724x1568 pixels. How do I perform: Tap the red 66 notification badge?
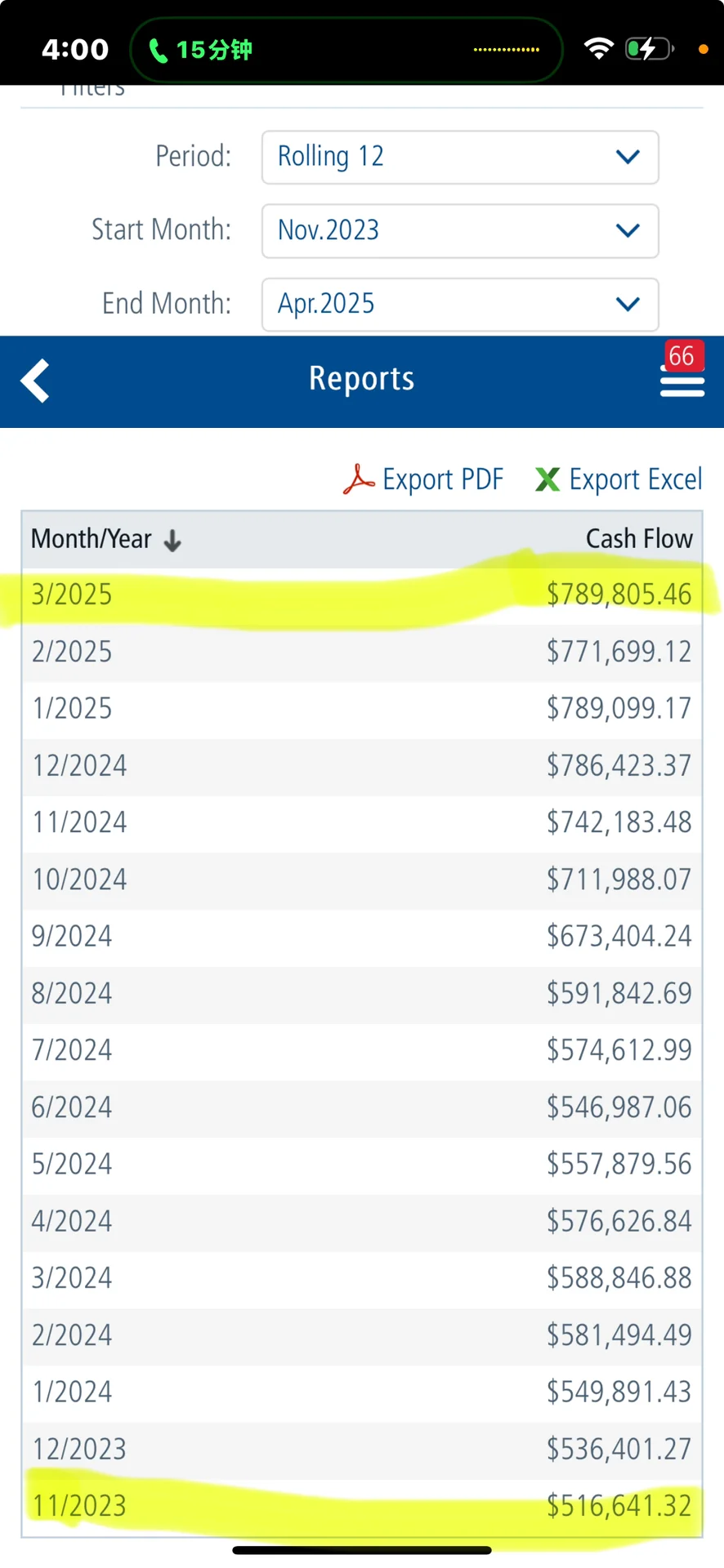point(682,356)
